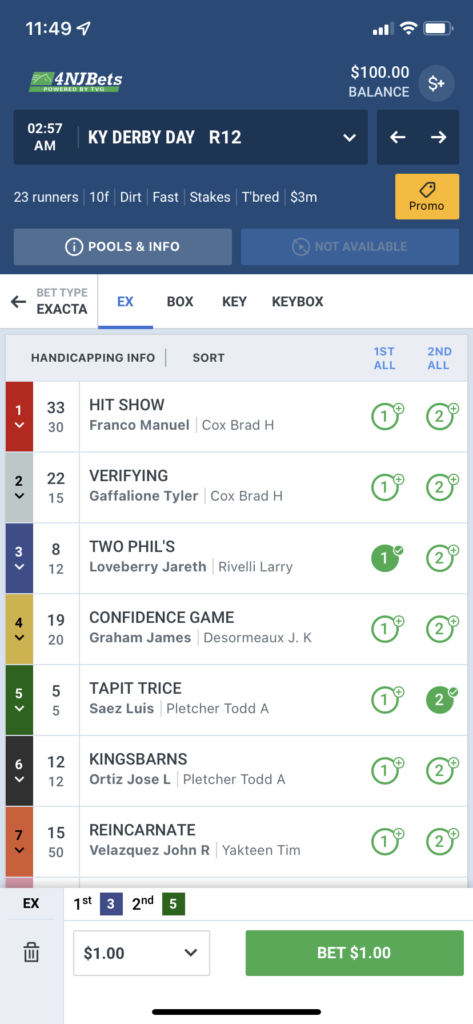The width and height of the screenshot is (473, 1024).
Task: Toggle Tapit Trice 2nd place selection
Action: click(441, 700)
